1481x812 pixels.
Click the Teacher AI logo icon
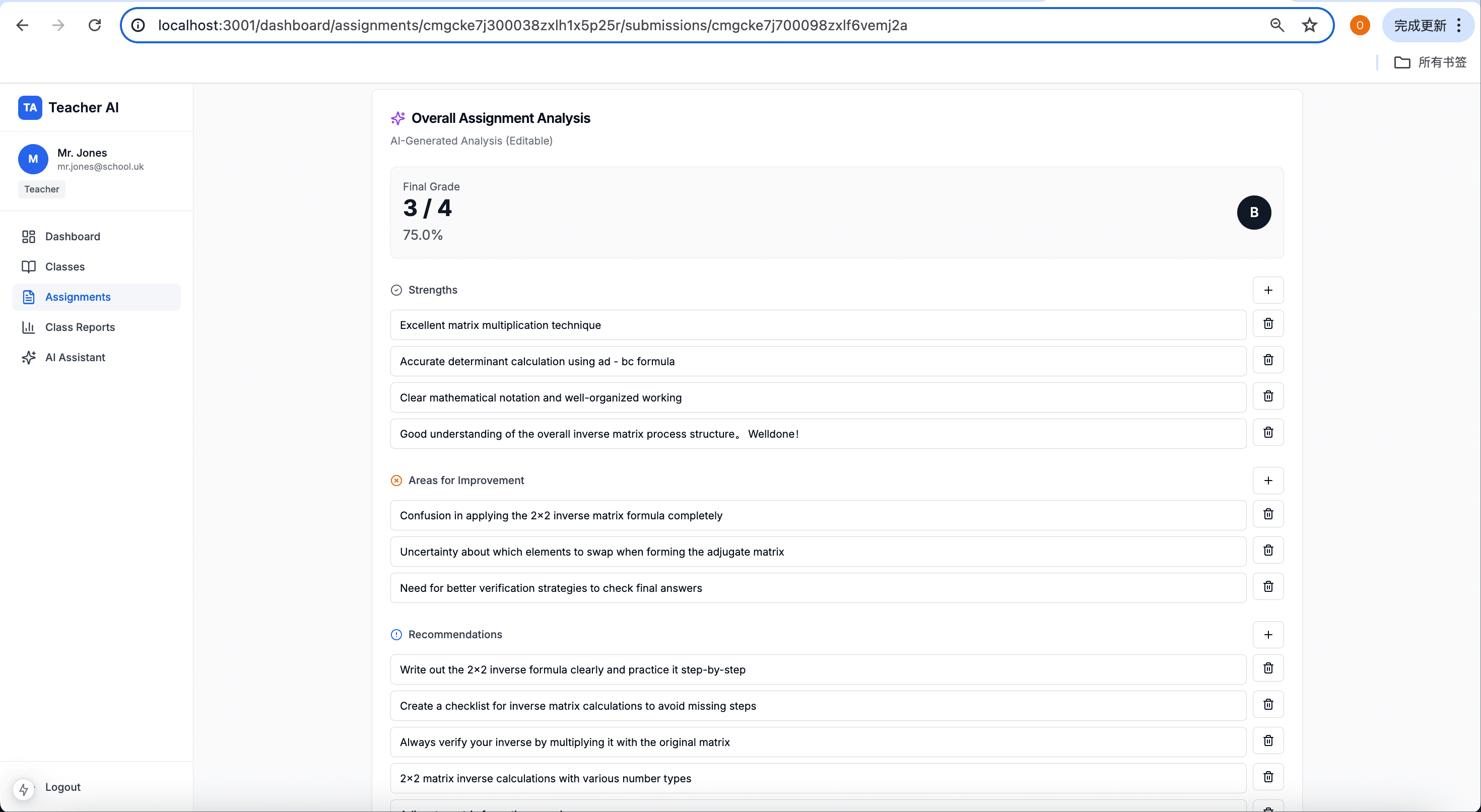pyautogui.click(x=30, y=107)
